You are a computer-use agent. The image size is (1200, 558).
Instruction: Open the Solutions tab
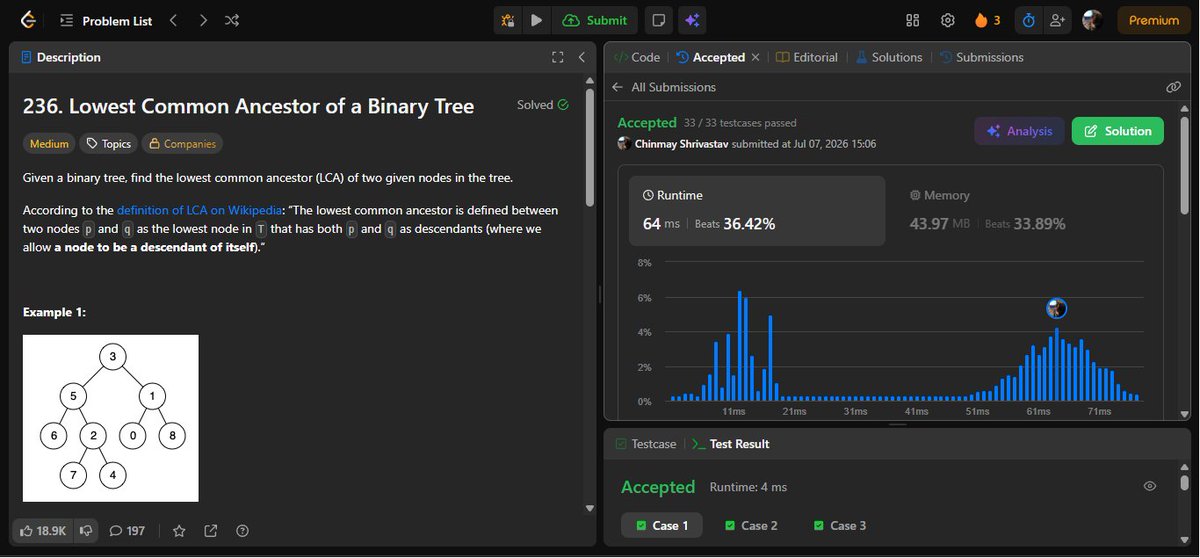(x=888, y=58)
